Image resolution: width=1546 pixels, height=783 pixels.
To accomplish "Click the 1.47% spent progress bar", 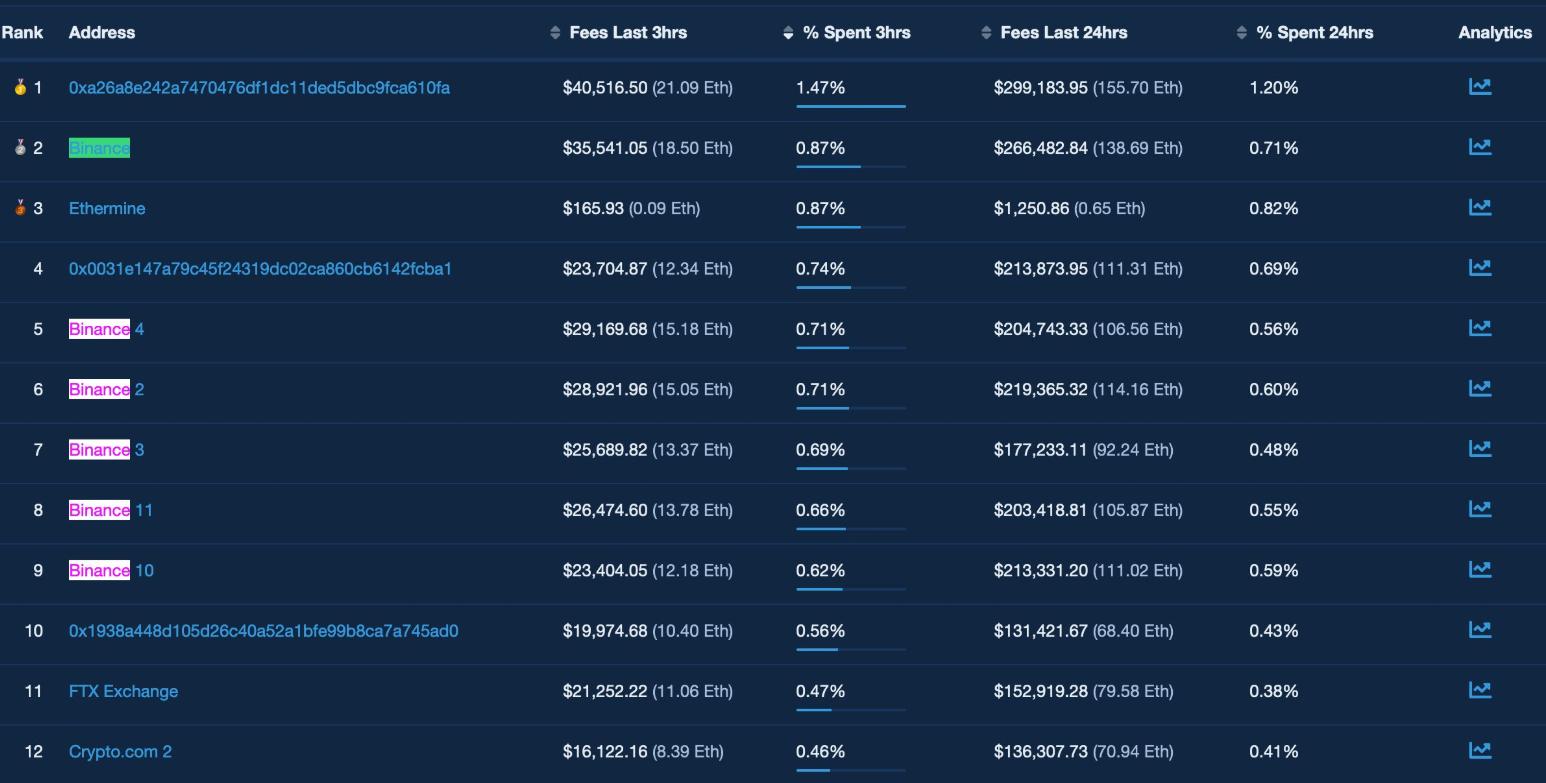I will (851, 105).
